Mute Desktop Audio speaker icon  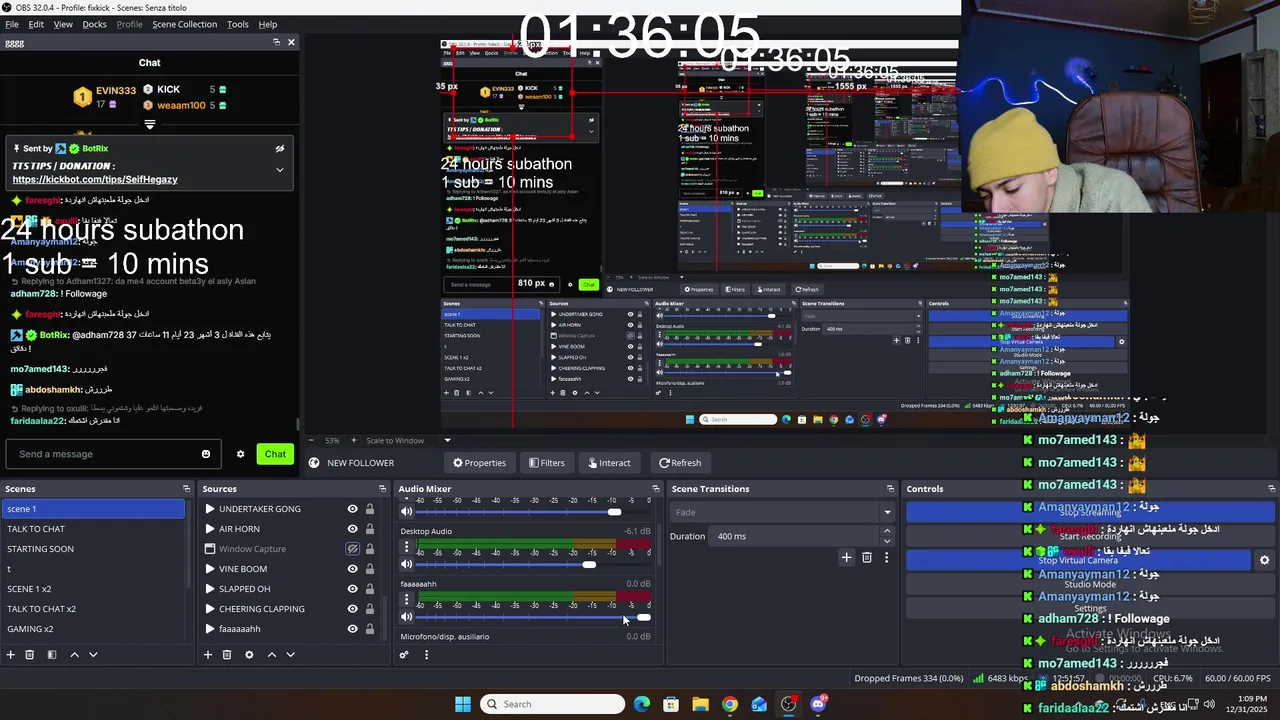tap(406, 564)
